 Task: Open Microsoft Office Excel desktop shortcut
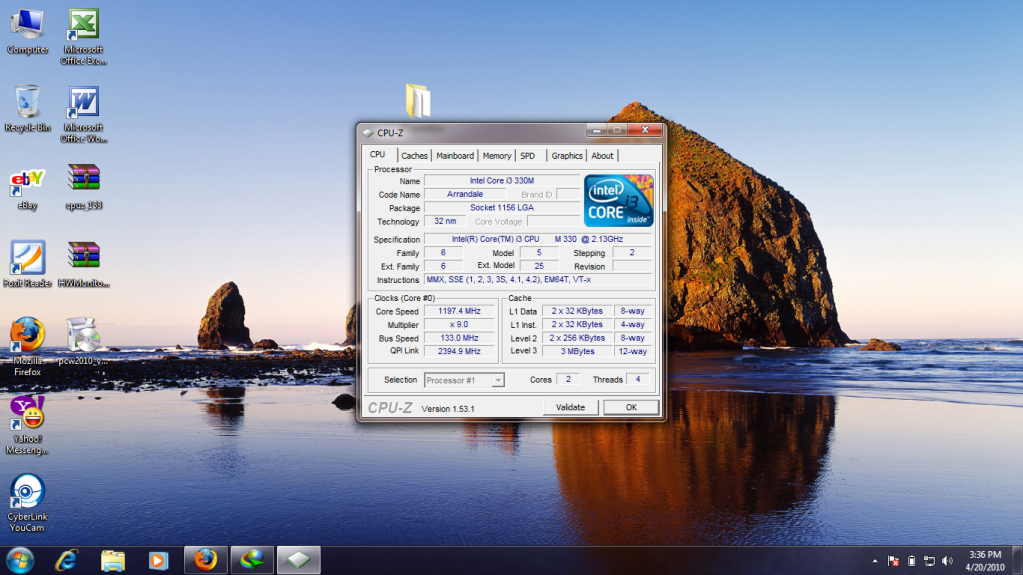[84, 37]
